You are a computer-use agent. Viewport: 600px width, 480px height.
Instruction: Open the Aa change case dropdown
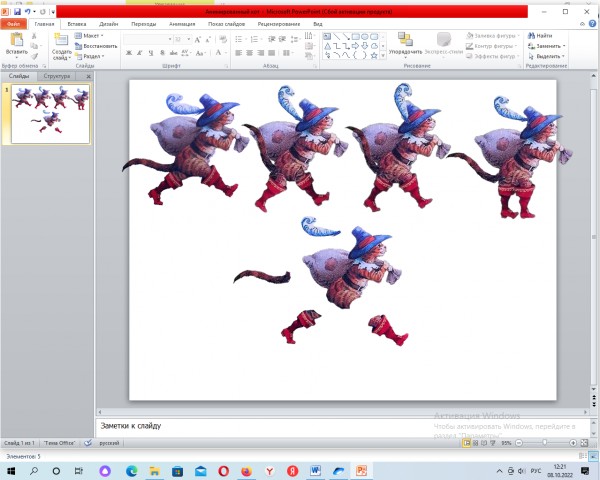201,53
